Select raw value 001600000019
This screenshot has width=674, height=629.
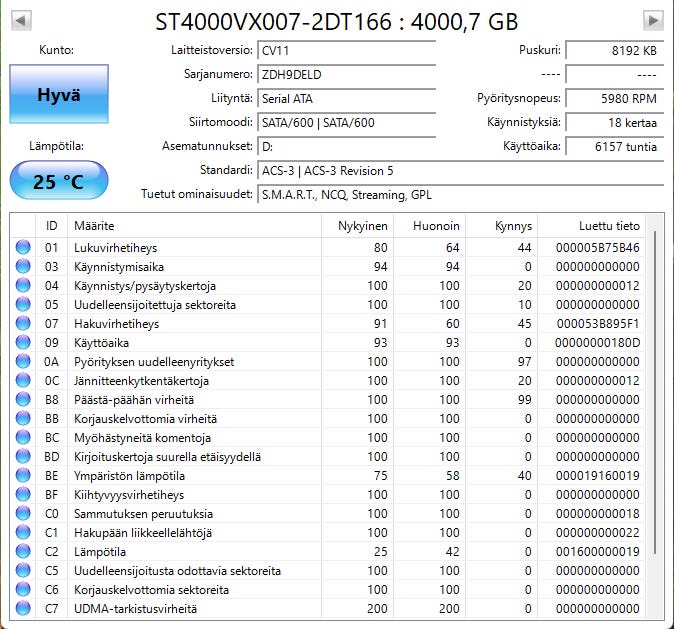(597, 552)
